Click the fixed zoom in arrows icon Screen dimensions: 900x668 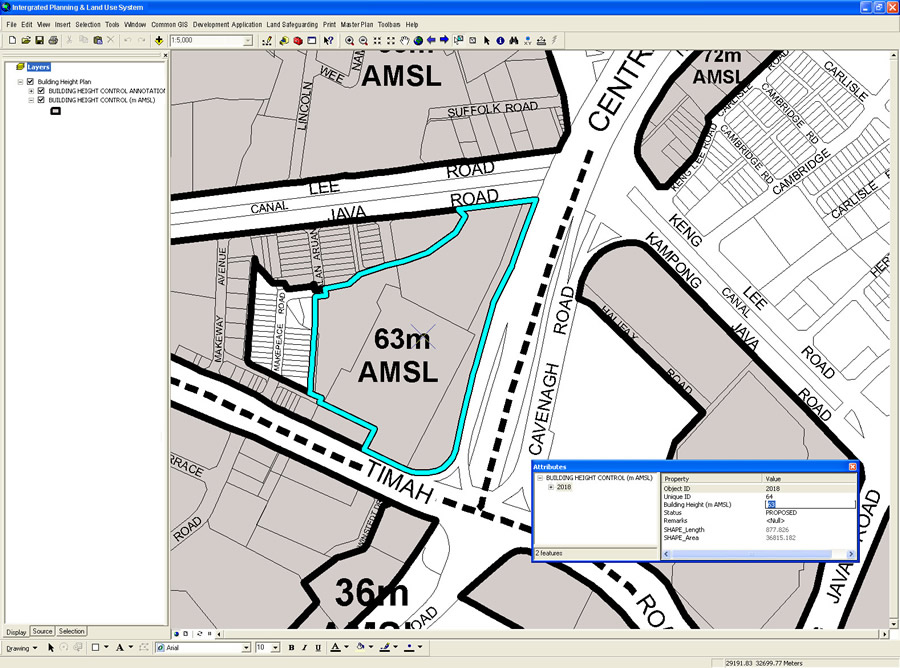coord(377,41)
